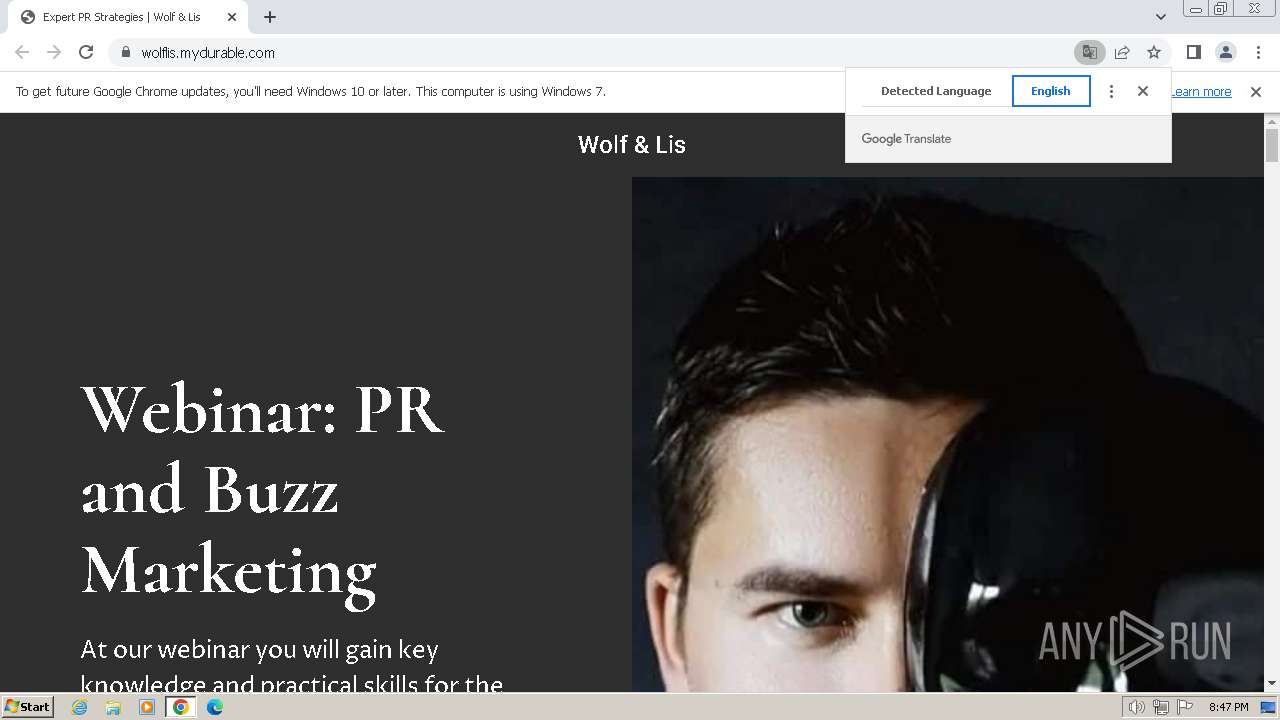Toggle the browser side panel

(1193, 52)
